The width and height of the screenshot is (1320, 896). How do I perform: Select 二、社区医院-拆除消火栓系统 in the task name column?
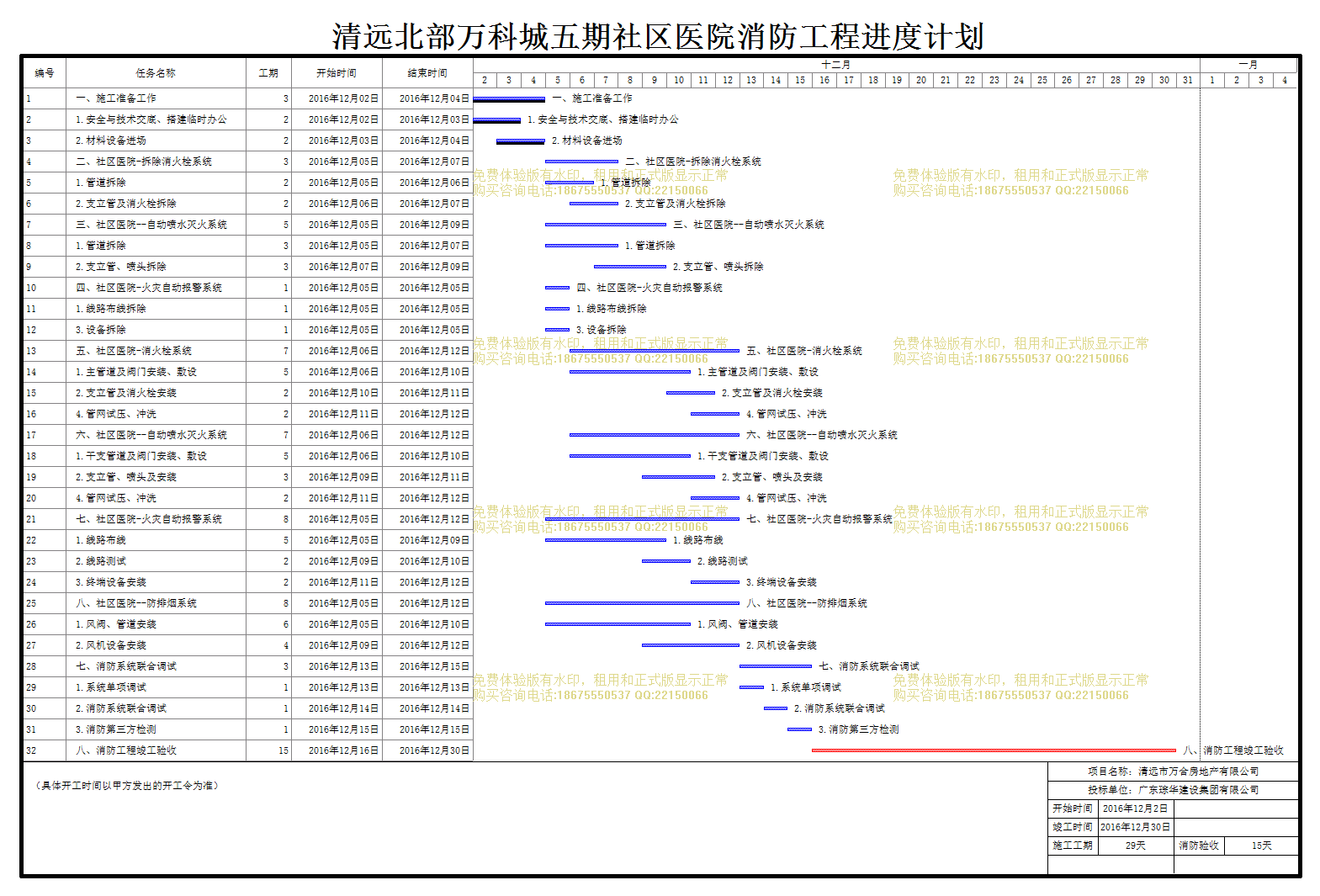pyautogui.click(x=144, y=162)
